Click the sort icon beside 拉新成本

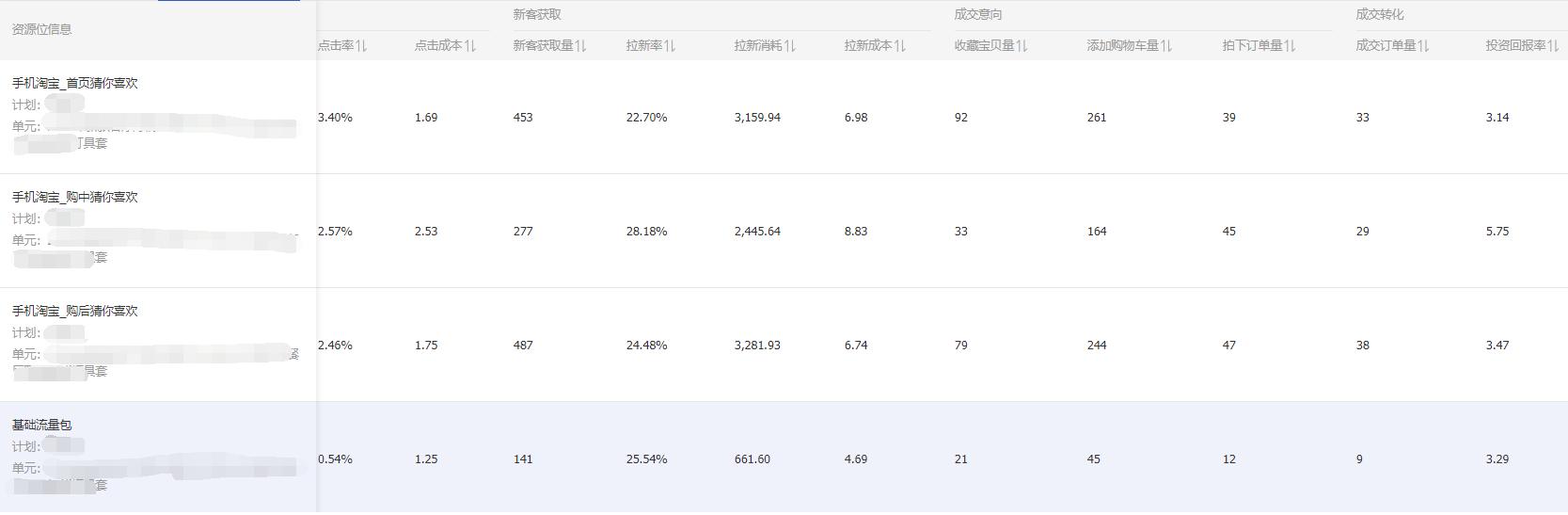(900, 46)
